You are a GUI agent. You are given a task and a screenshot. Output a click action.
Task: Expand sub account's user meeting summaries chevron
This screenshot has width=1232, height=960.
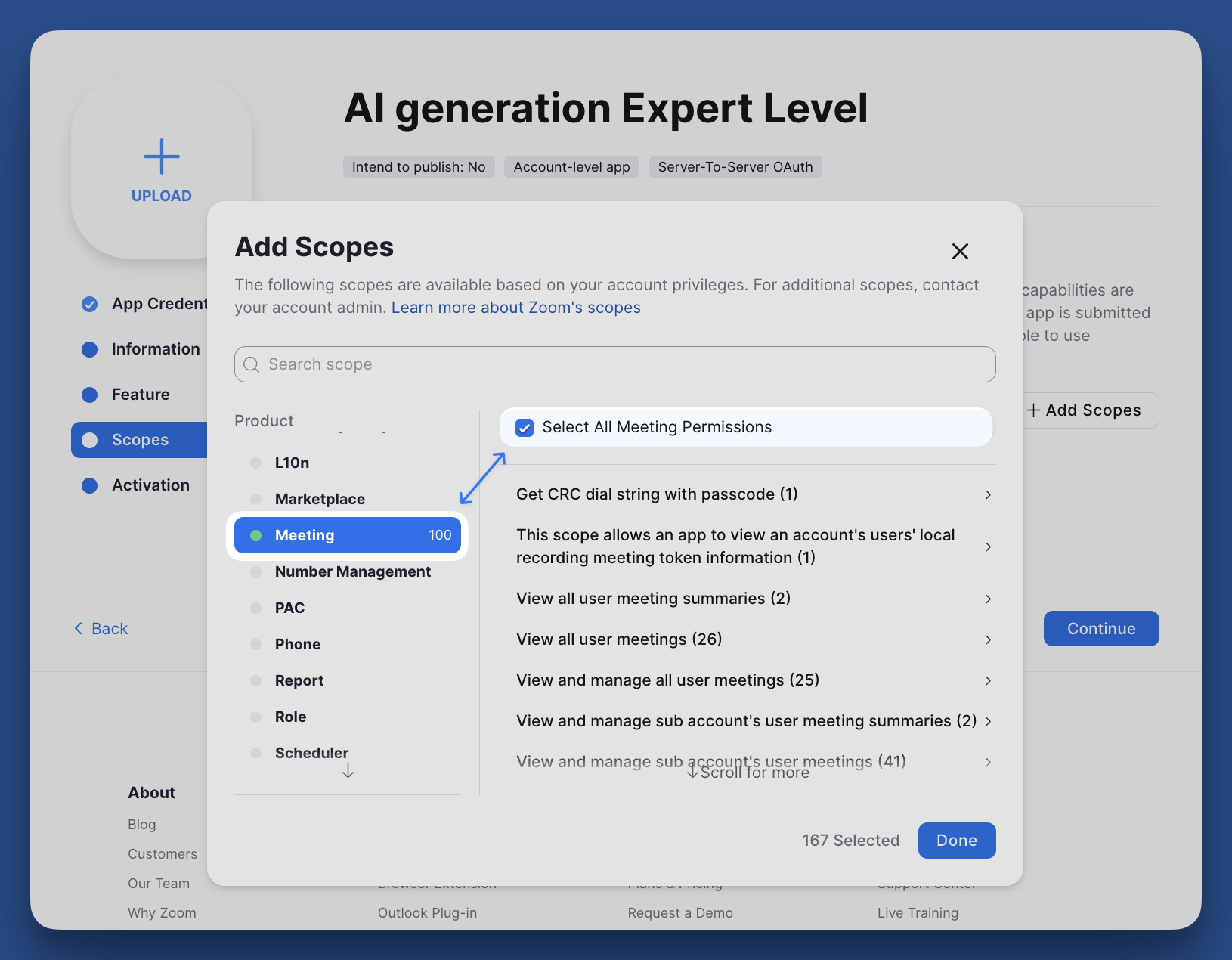[x=988, y=721]
